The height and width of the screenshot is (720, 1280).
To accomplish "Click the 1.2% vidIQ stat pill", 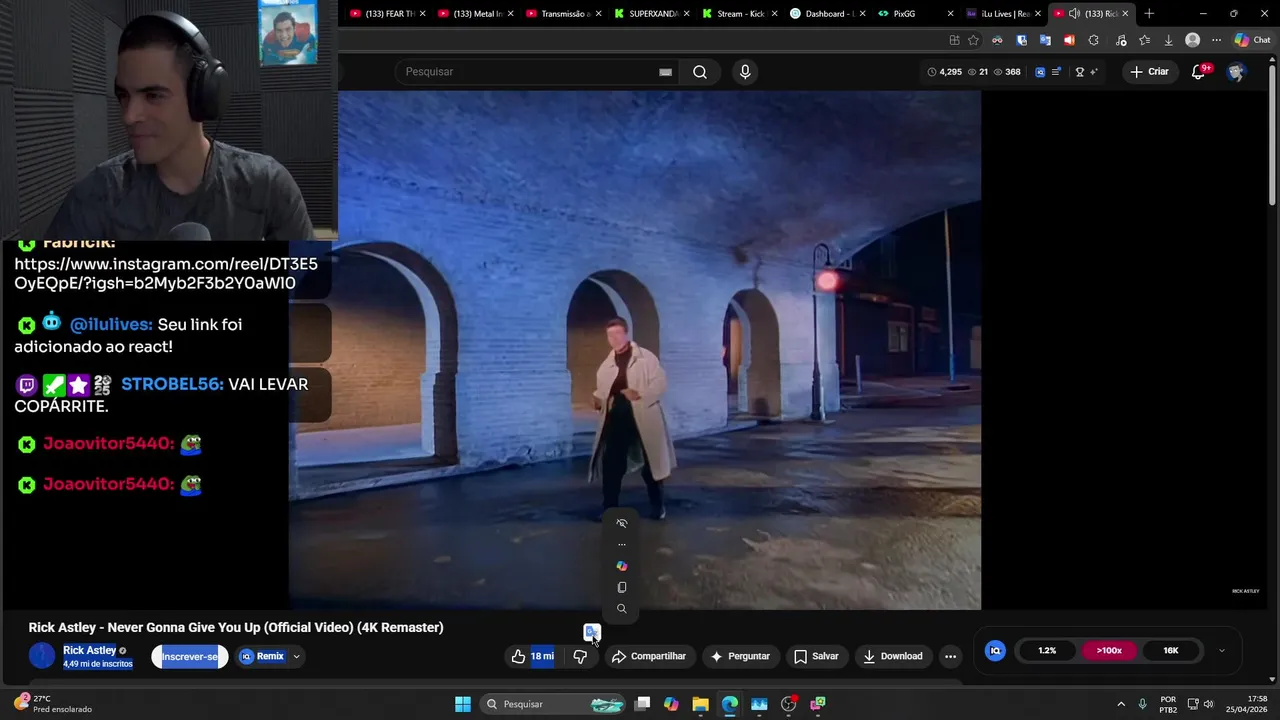I will click(1047, 650).
